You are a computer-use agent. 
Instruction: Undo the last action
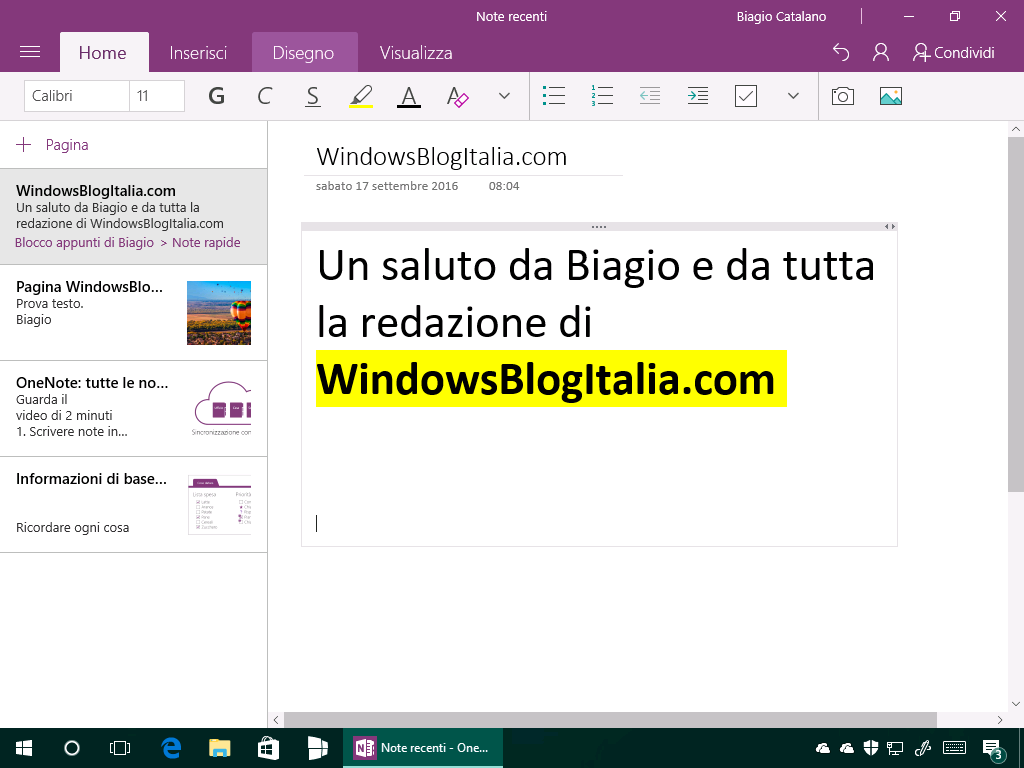(841, 52)
